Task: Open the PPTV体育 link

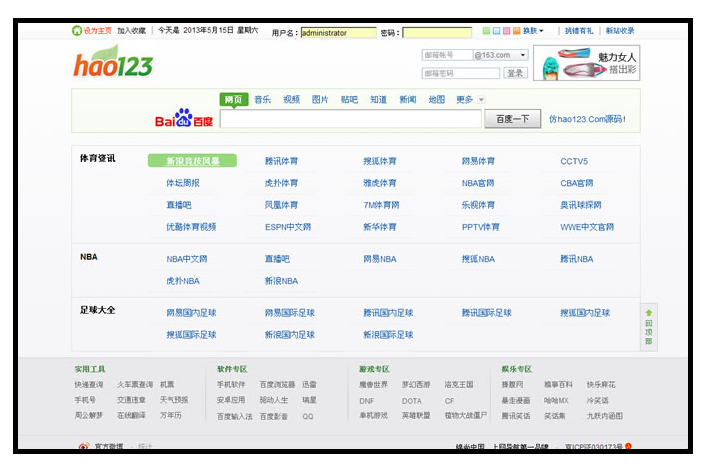Action: coord(480,227)
